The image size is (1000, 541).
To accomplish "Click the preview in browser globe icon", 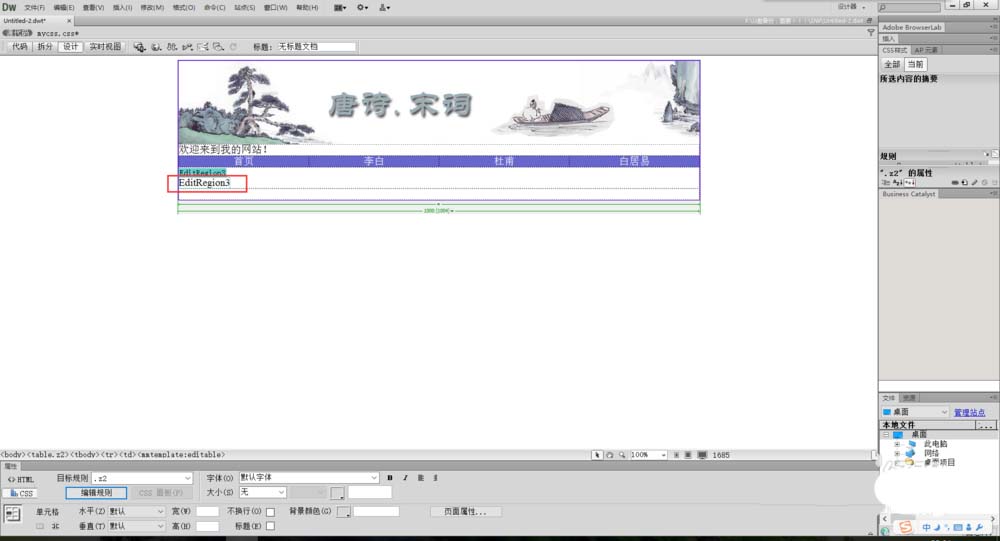I will tap(156, 46).
